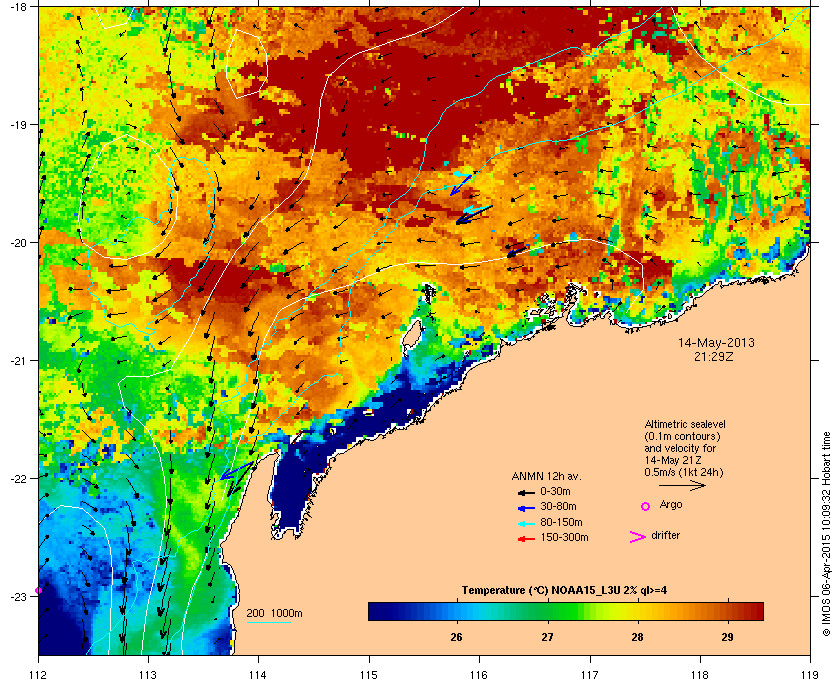Click the longitude axis label 114
Viewport: 840px width, 680px height.
(258, 674)
